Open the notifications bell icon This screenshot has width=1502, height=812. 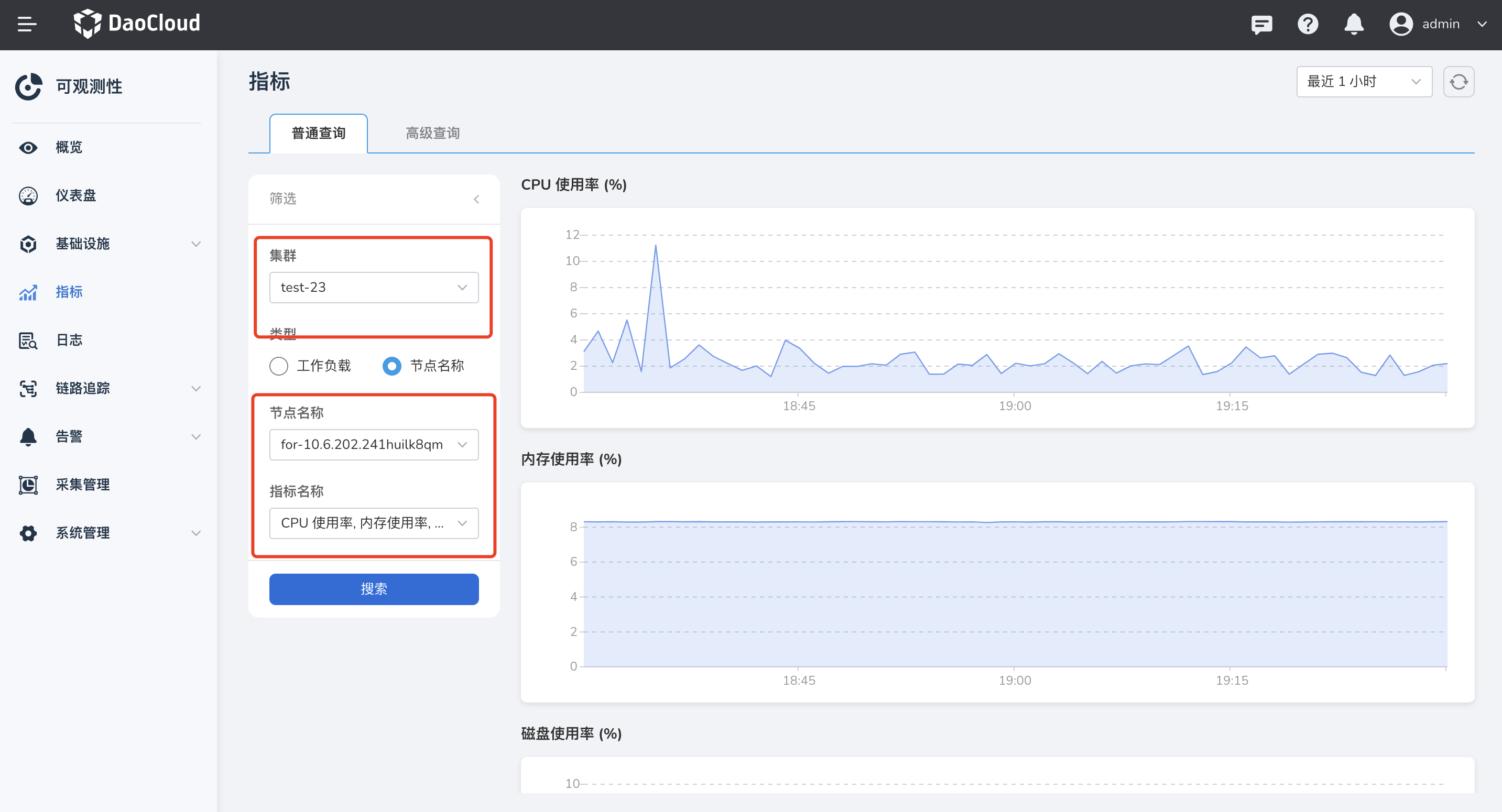[1353, 25]
